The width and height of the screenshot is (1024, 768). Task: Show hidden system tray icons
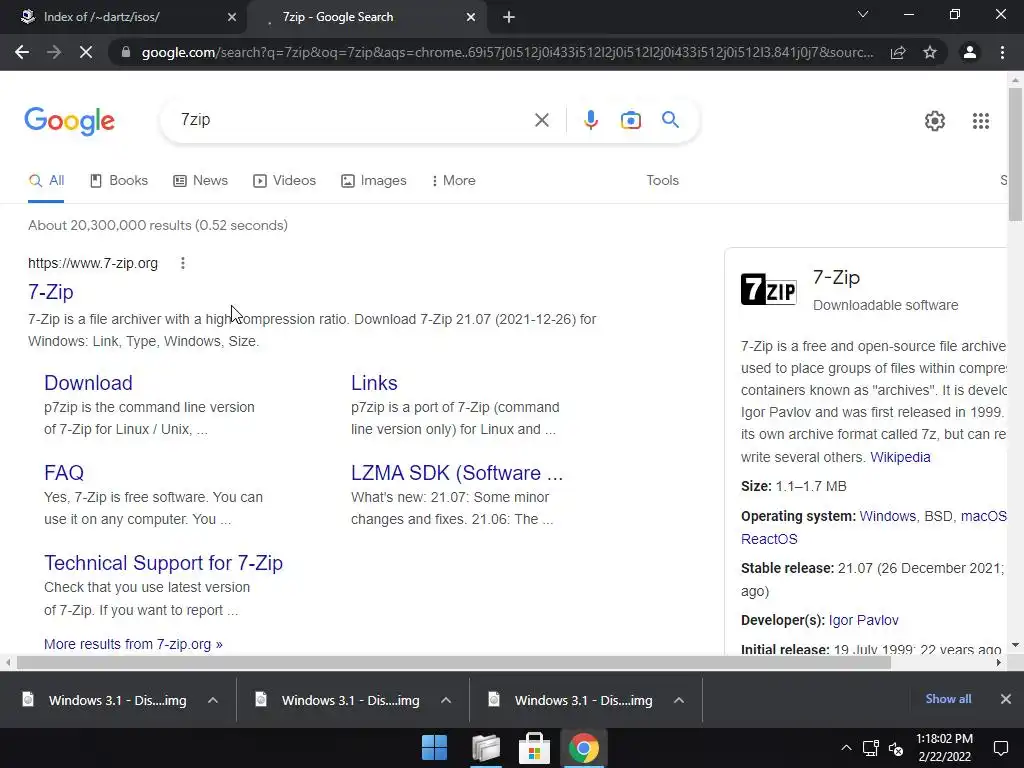(x=846, y=748)
